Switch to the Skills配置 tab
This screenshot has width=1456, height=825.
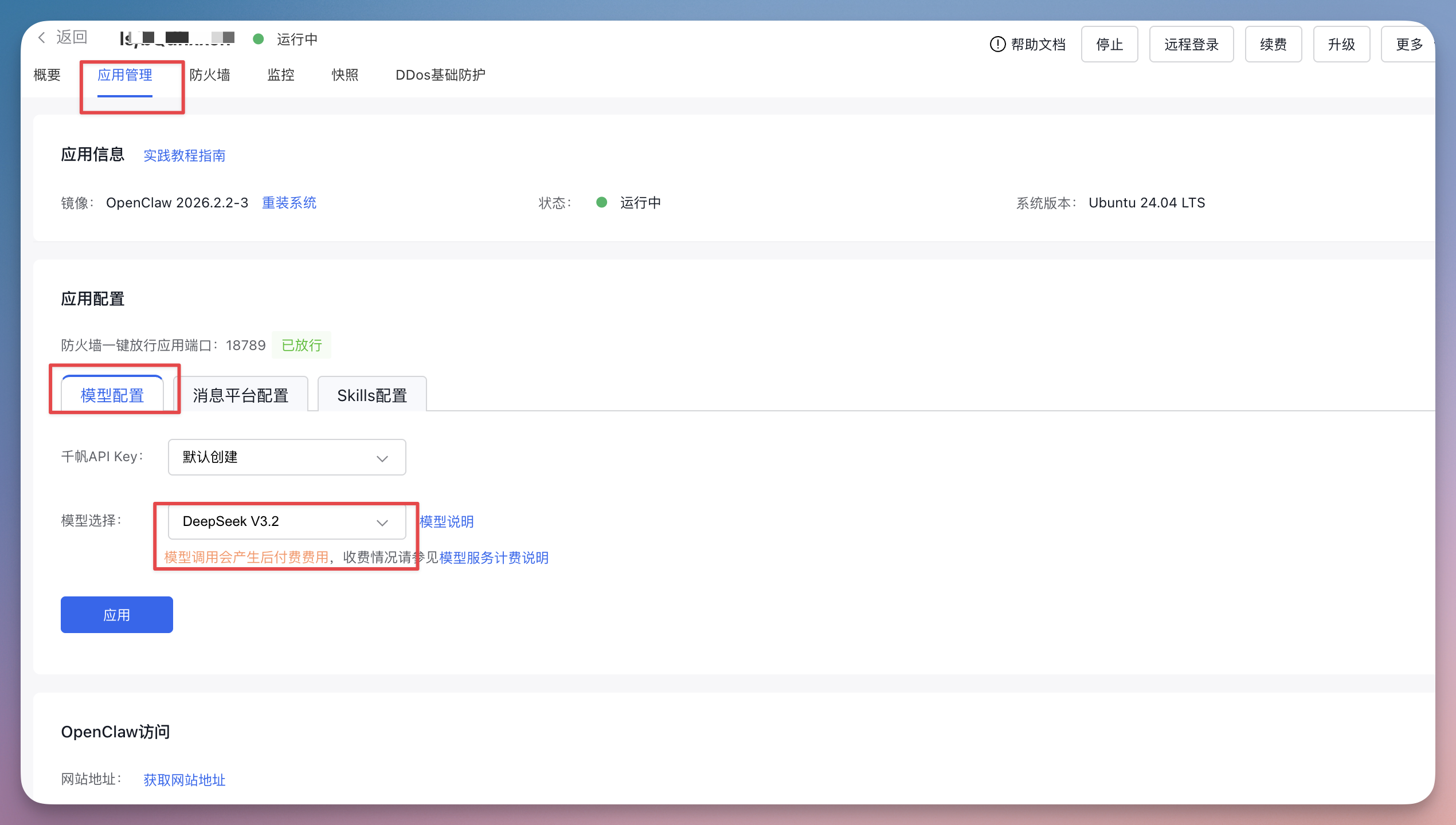[371, 394]
